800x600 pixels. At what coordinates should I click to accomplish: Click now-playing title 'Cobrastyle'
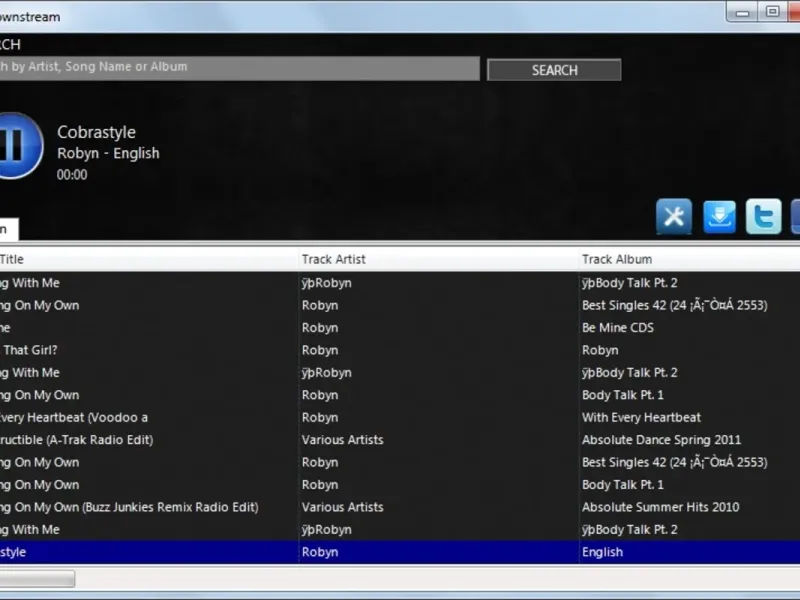[96, 132]
